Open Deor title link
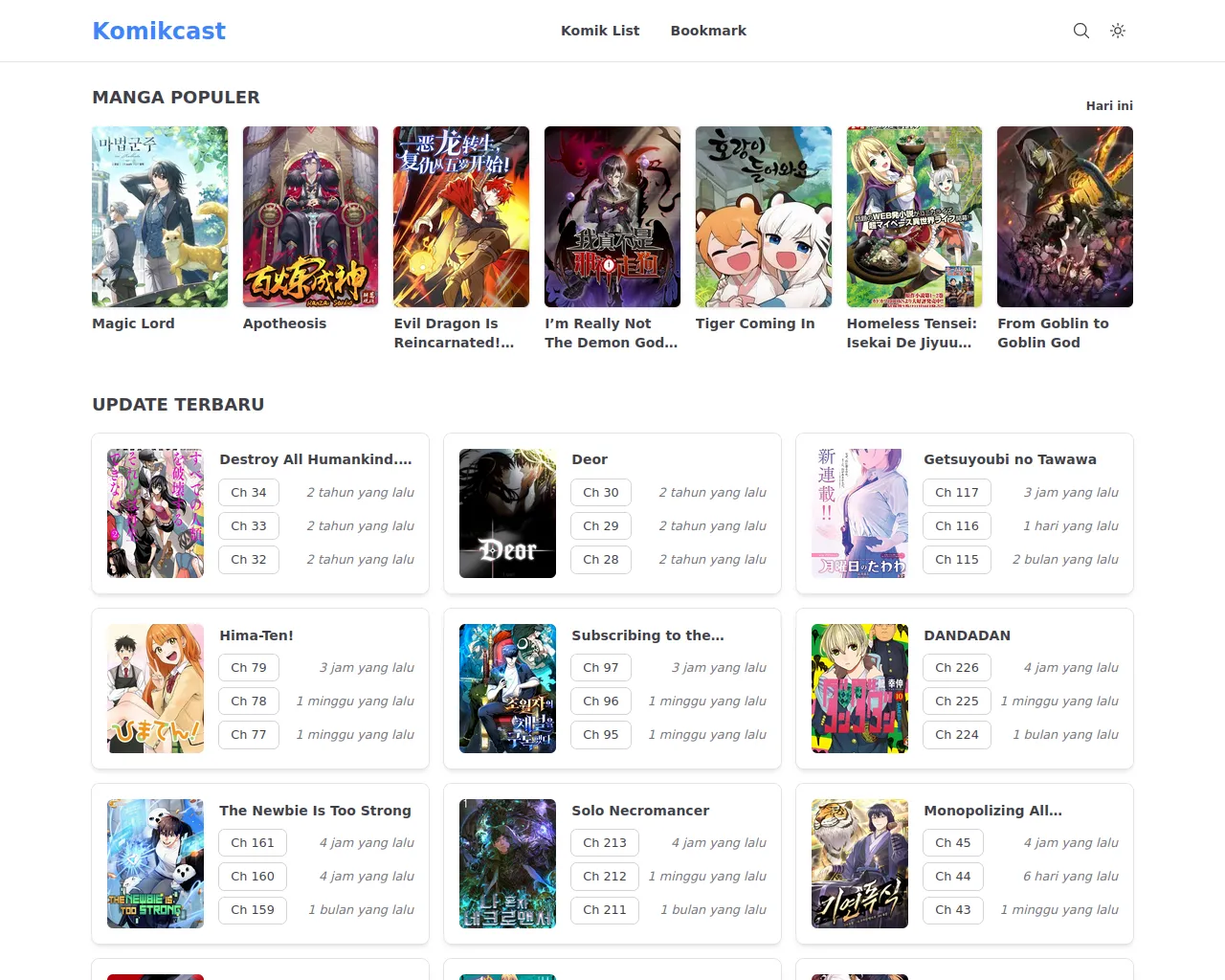 tap(590, 459)
